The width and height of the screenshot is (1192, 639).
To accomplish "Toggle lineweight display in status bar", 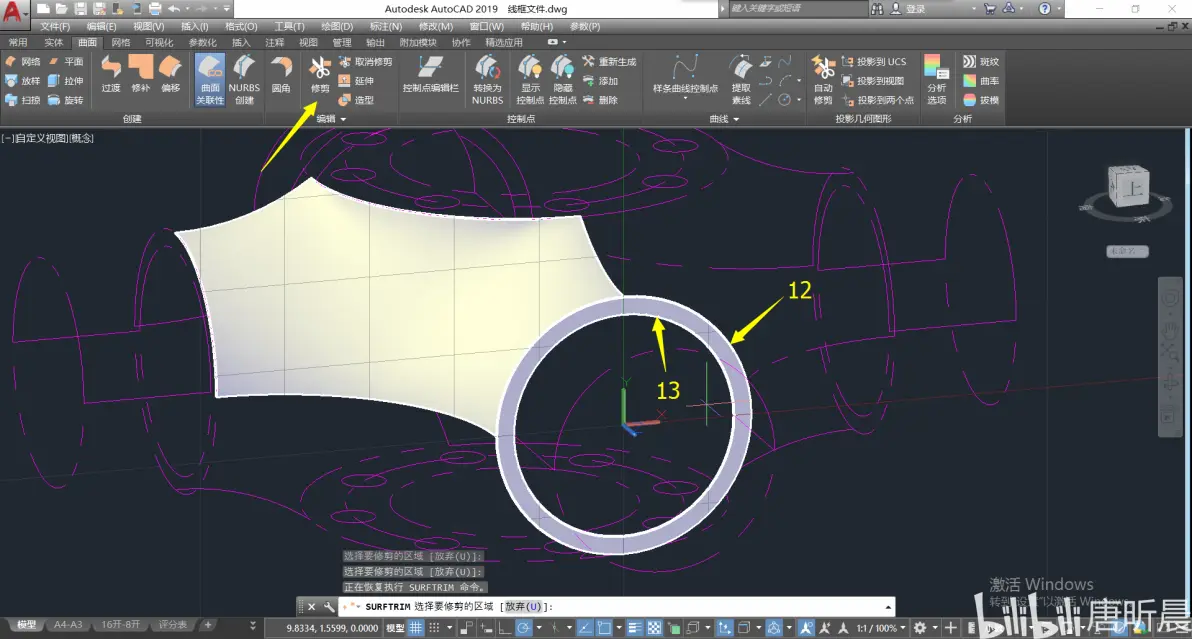I will click(635, 628).
